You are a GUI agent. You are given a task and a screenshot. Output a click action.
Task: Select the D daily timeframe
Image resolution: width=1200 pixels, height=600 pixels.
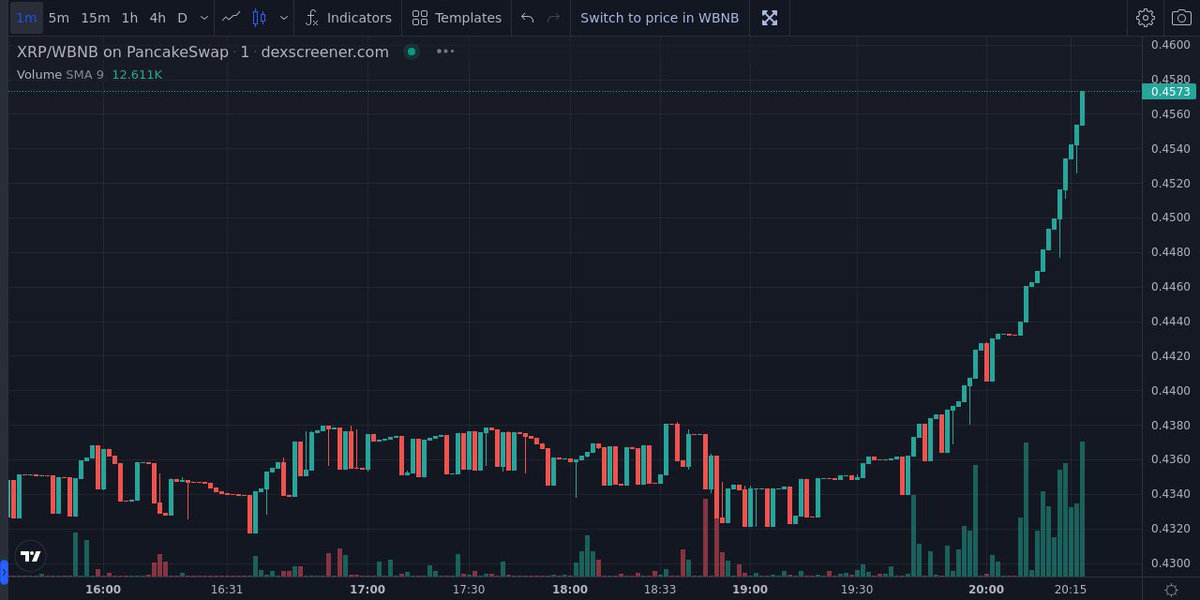(182, 17)
